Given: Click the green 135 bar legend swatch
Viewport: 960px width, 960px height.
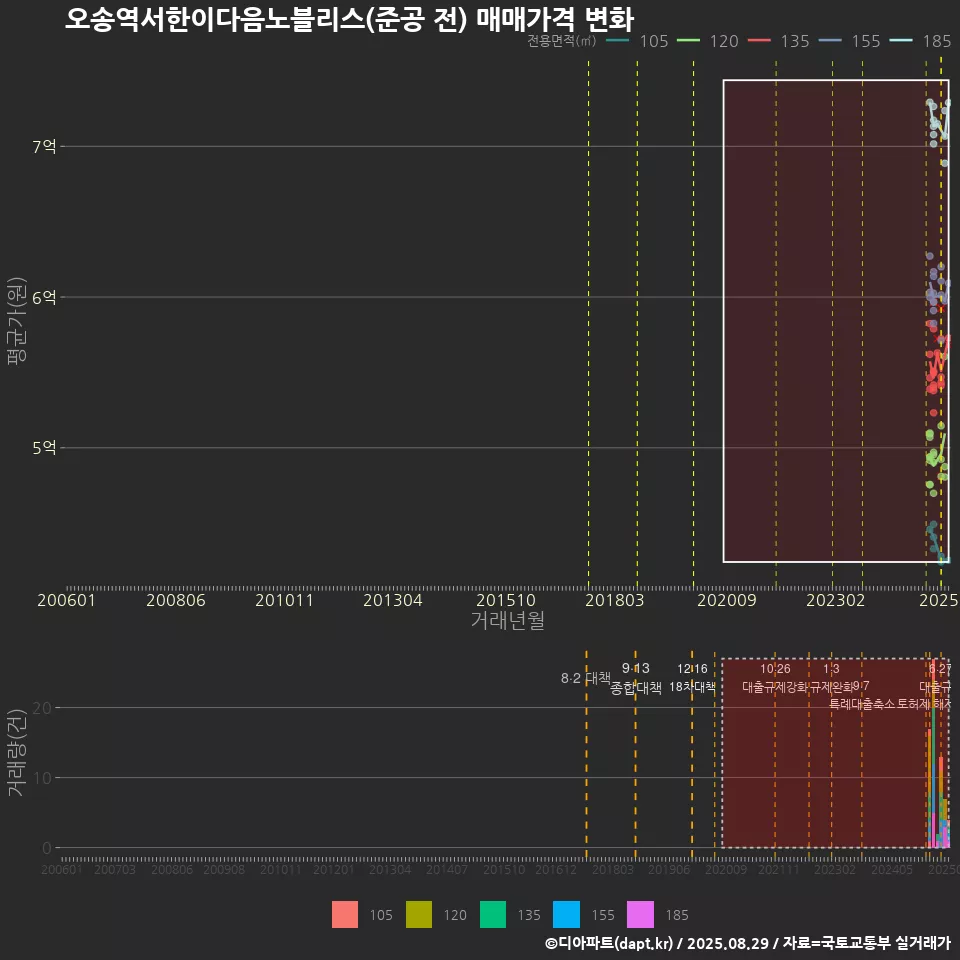Looking at the screenshot, I should pos(493,915).
